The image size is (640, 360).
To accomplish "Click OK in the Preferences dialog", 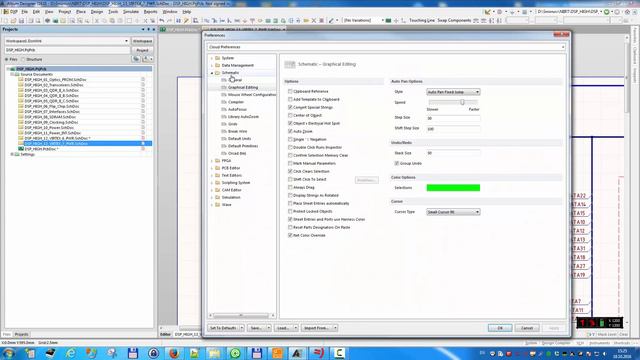I will click(x=500, y=328).
